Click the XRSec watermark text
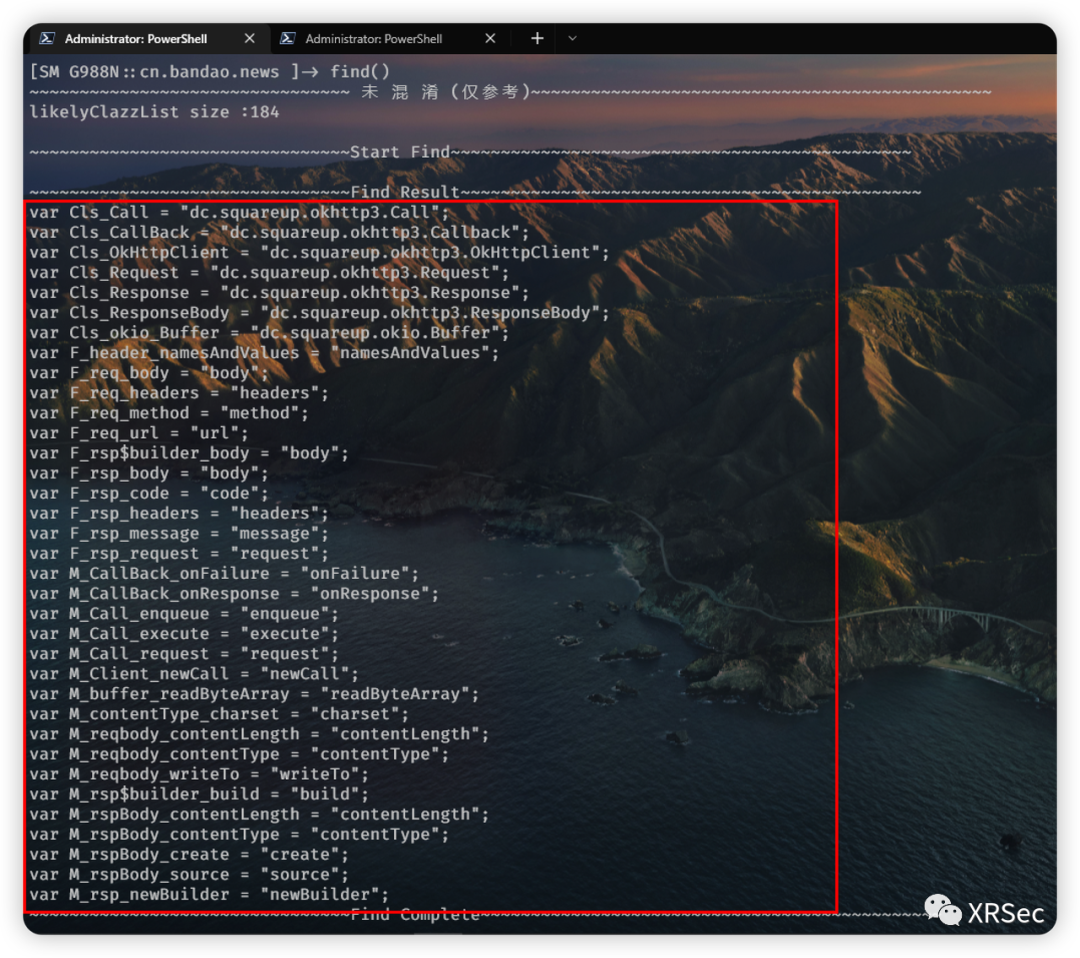This screenshot has width=1080, height=958. point(1005,912)
